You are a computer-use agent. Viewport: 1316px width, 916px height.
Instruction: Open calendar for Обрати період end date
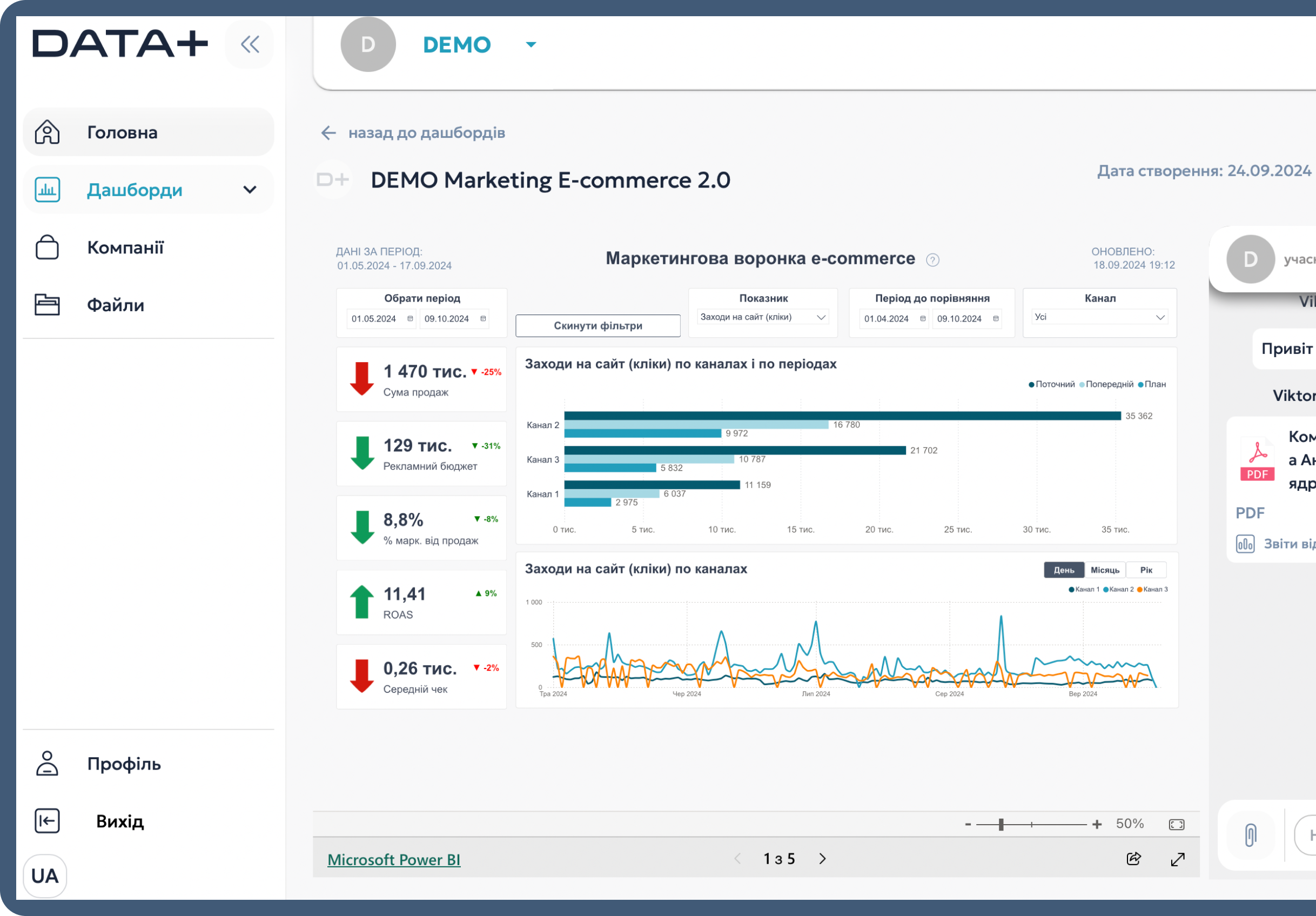coord(483,319)
